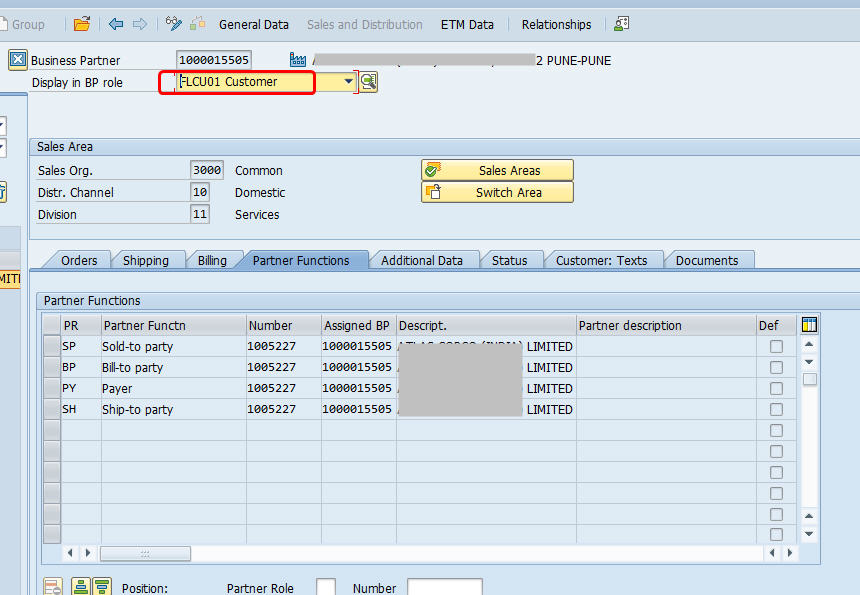Image resolution: width=860 pixels, height=595 pixels.
Task: Click the Ship-to party cell
Action: [174, 409]
